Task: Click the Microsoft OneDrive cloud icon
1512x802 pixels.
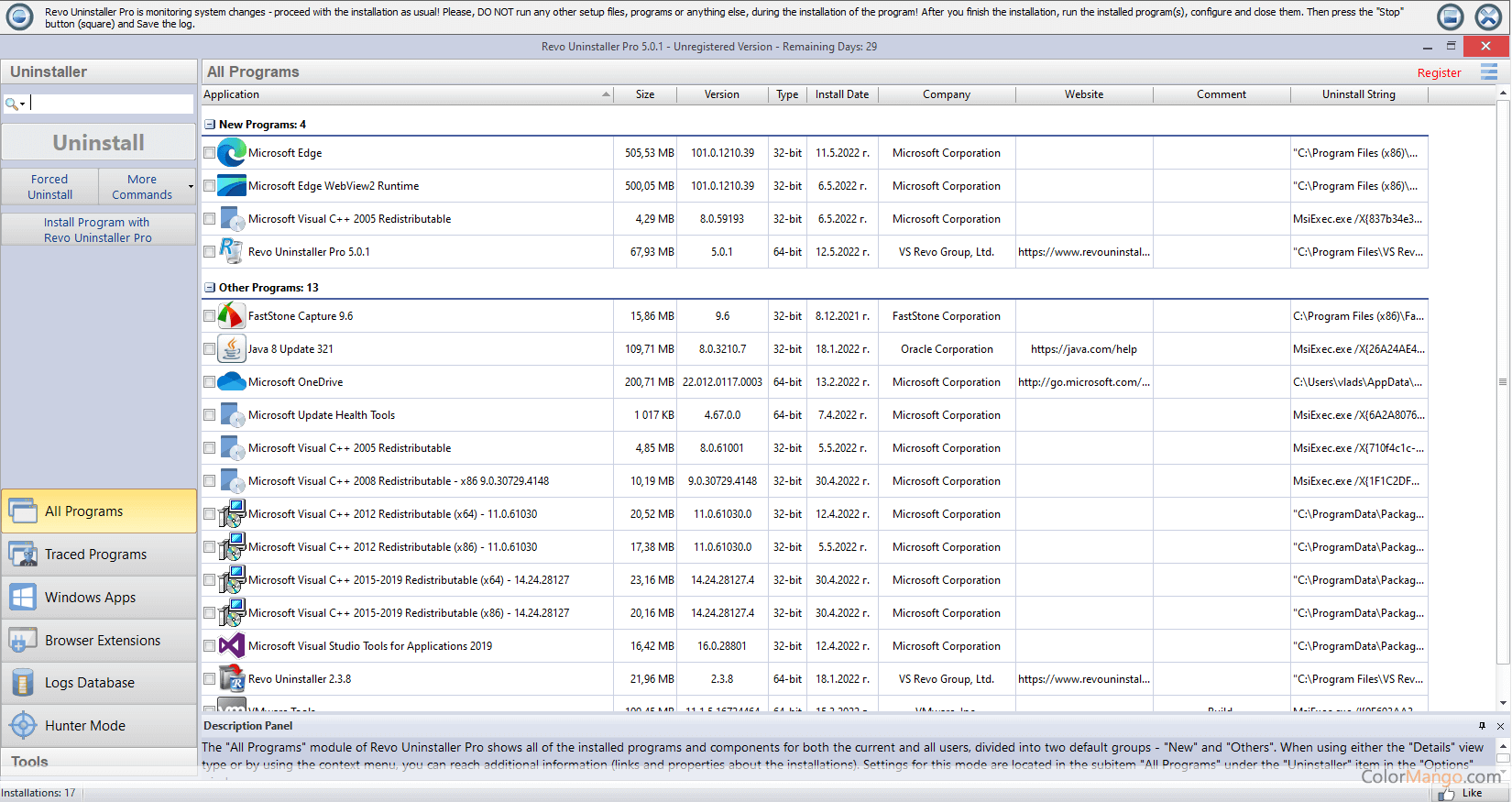Action: (232, 381)
